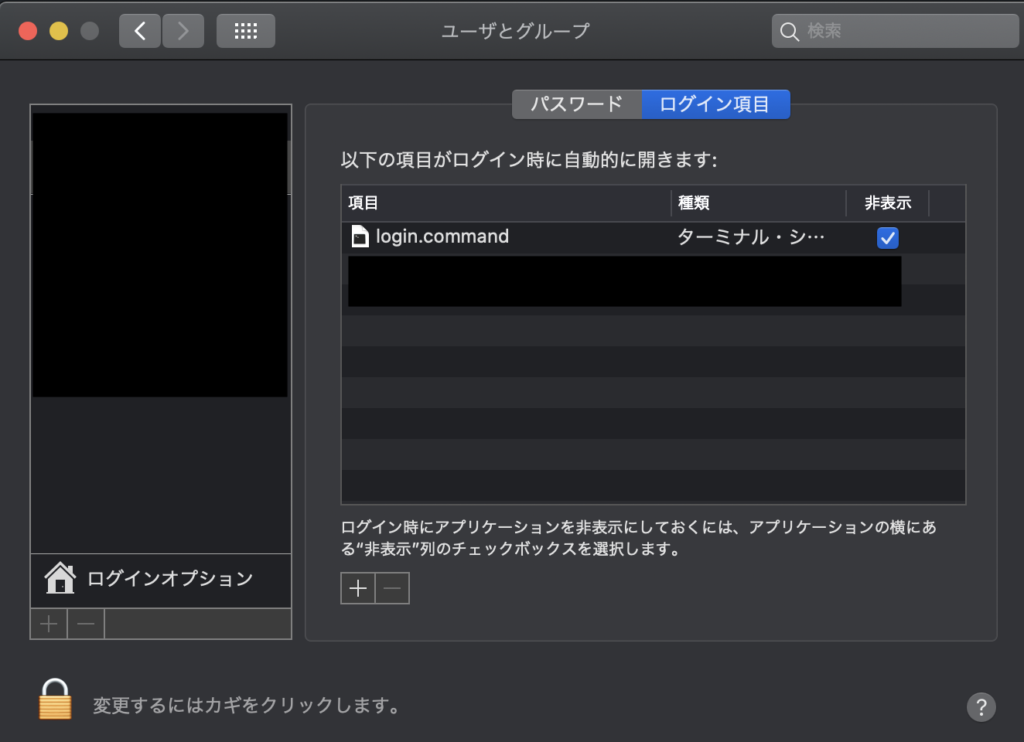The image size is (1024, 742).
Task: Click the house icon for ログインオプション
Action: click(60, 578)
